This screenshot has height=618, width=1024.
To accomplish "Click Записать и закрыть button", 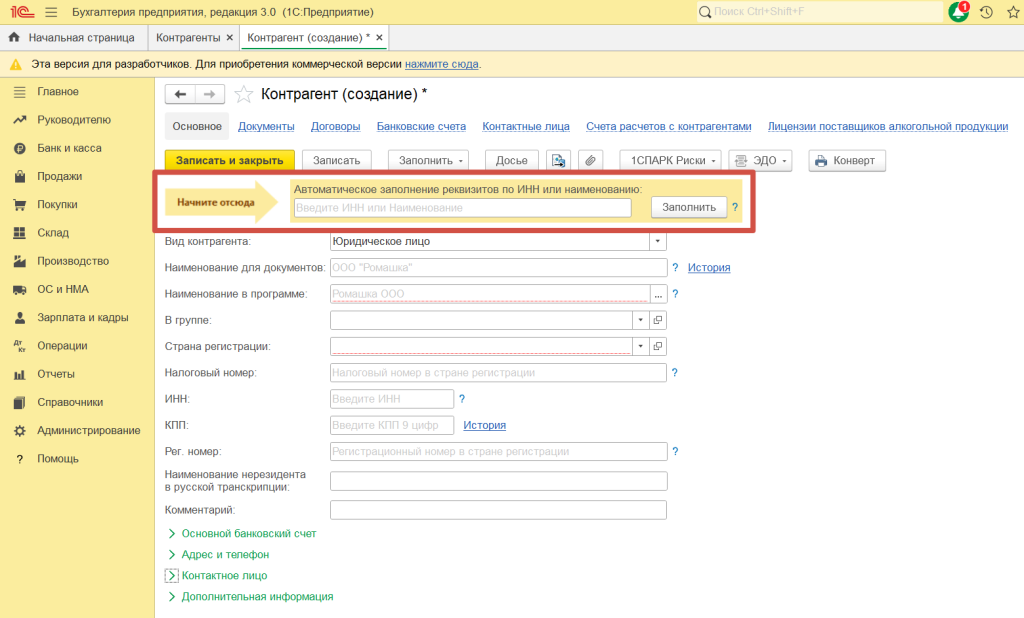I will [230, 160].
